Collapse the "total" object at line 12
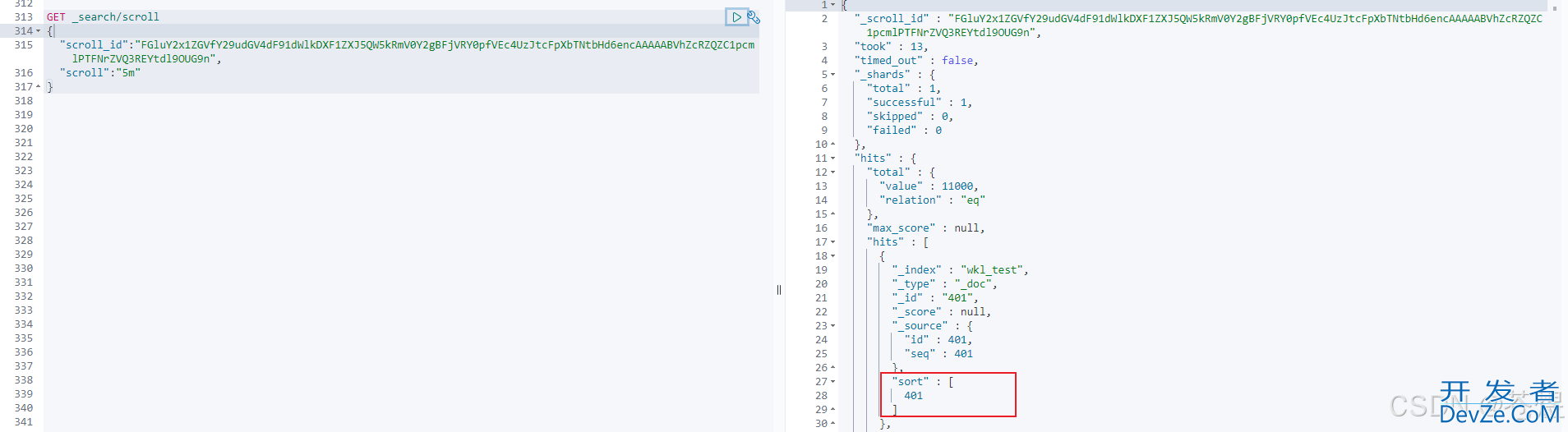 833,172
